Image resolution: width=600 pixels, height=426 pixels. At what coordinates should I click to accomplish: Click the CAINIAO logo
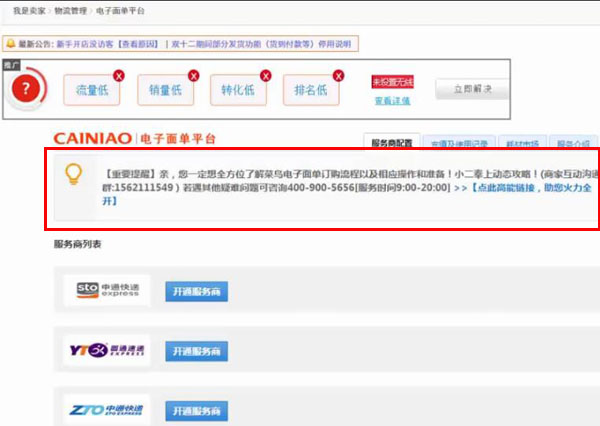[93, 138]
